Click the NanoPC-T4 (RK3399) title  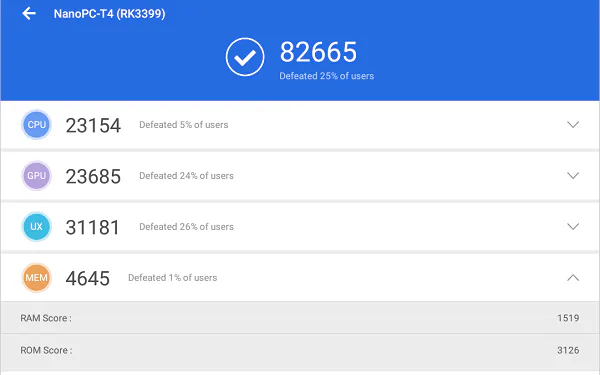(109, 14)
